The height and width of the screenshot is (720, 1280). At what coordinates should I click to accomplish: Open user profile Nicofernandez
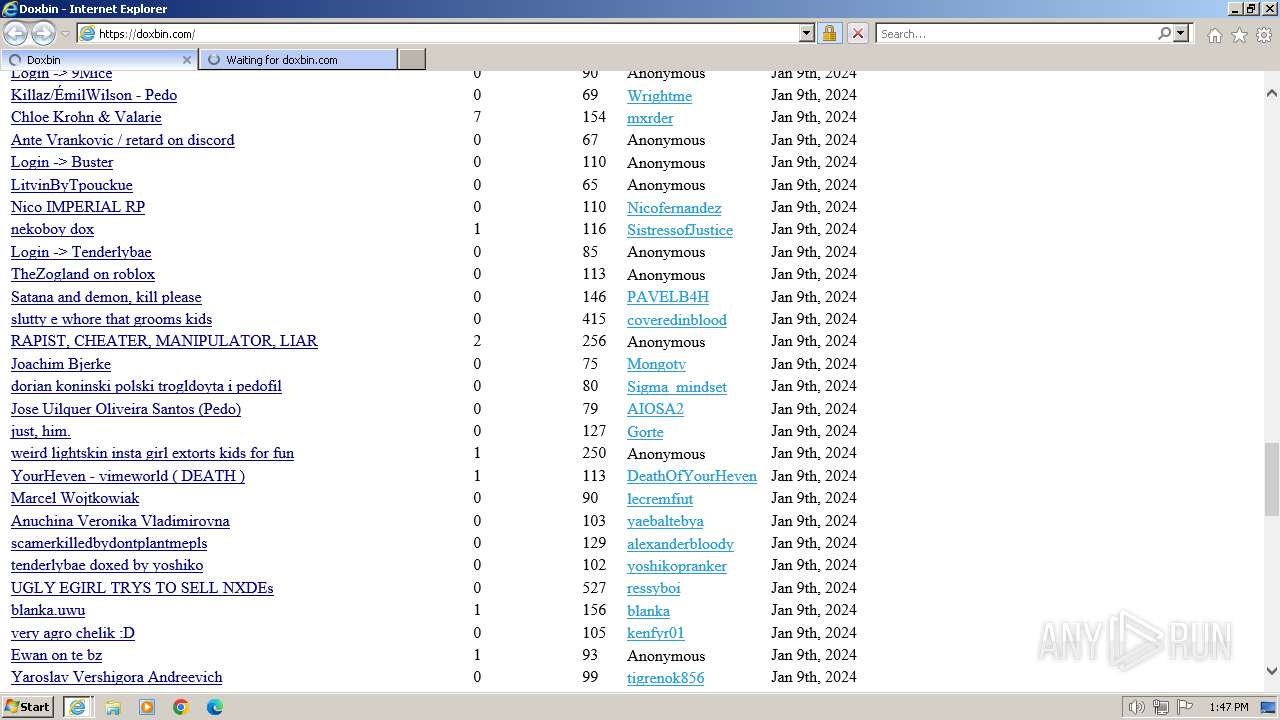point(674,208)
